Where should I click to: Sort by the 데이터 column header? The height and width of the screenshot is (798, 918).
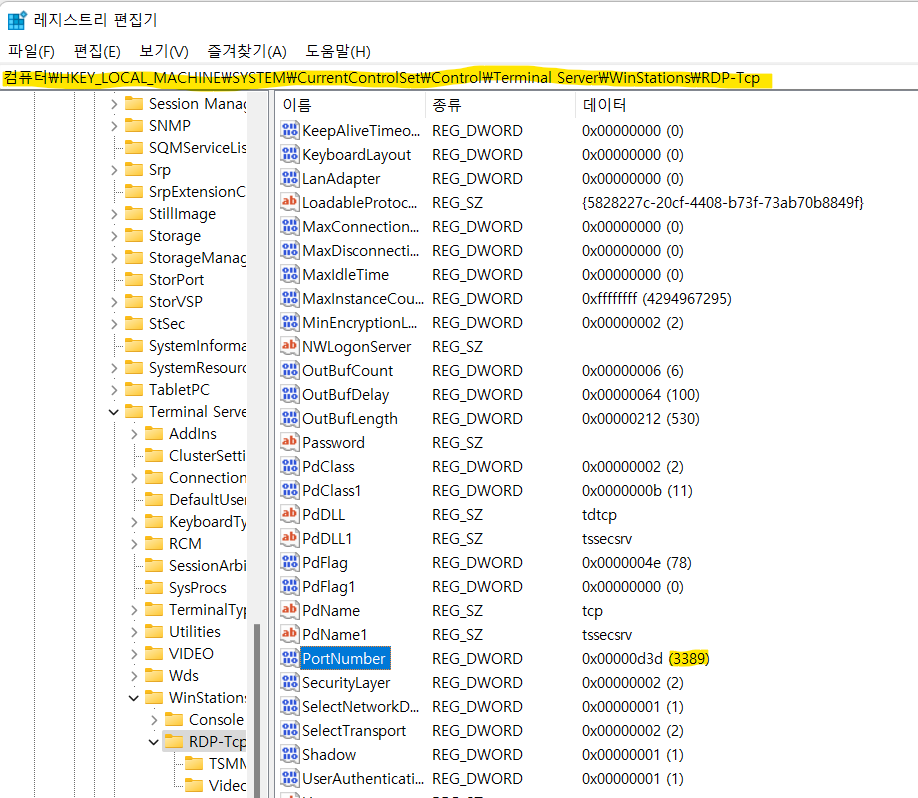746,105
